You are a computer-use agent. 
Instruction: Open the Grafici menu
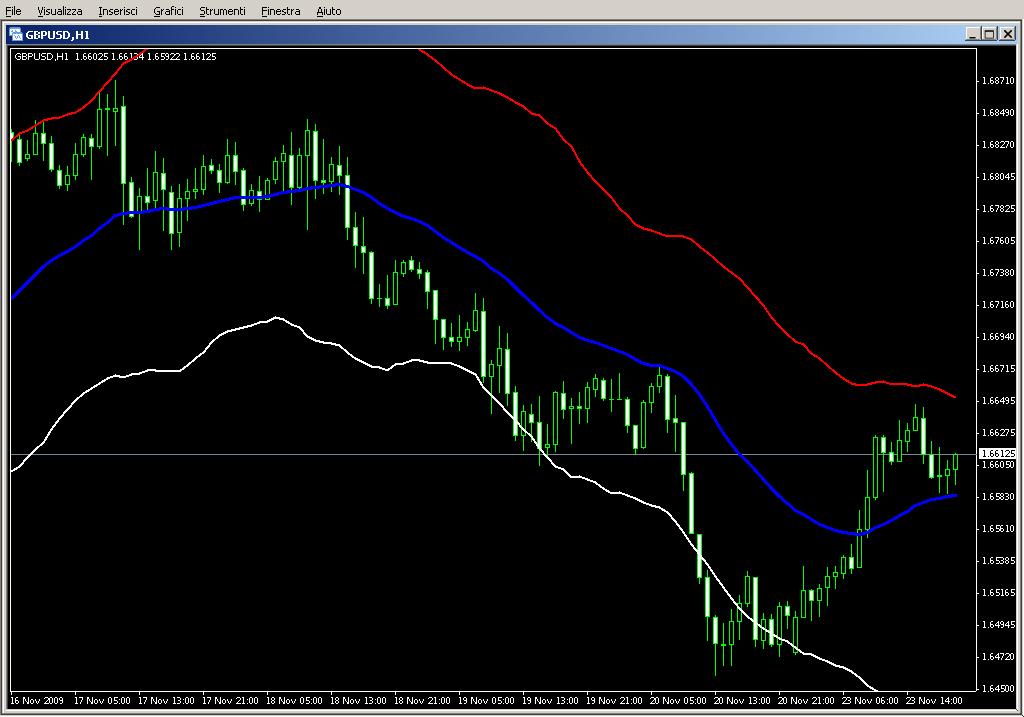pyautogui.click(x=168, y=11)
